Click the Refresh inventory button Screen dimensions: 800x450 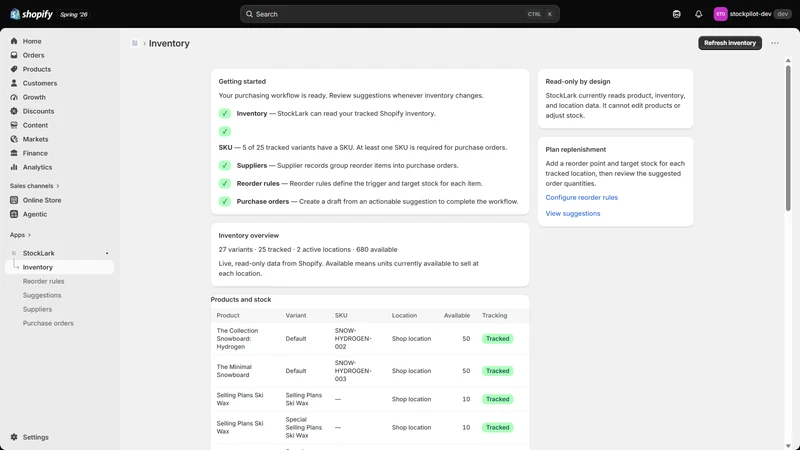[x=730, y=43]
